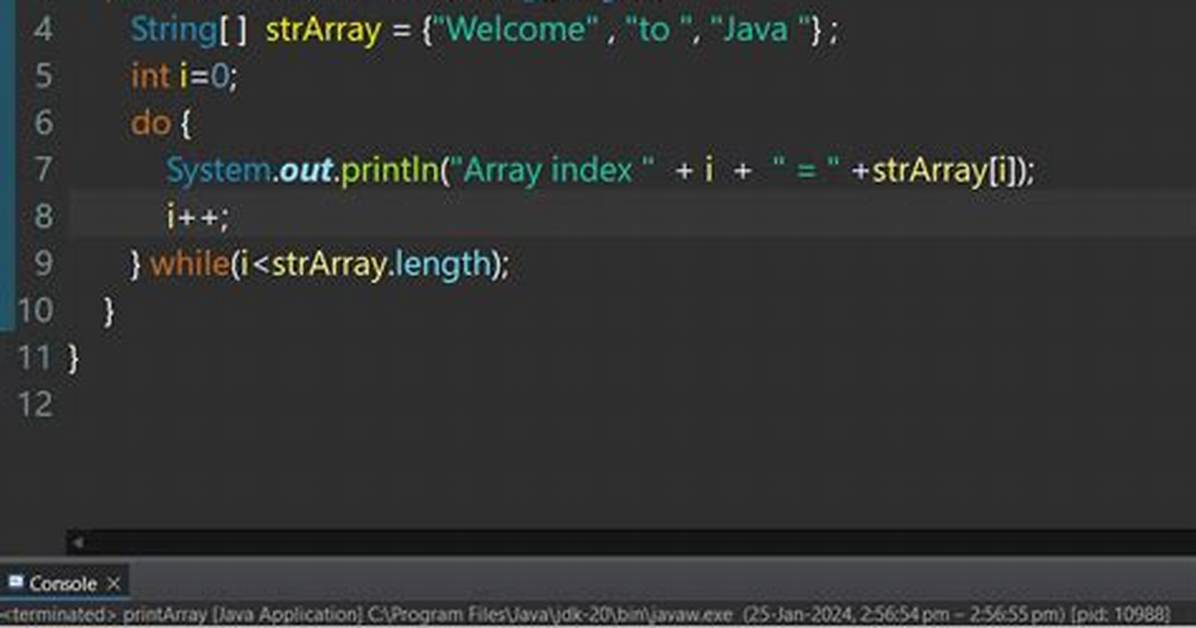Viewport: 1196px width, 628px height.
Task: Click the Console view icon
Action: [x=15, y=582]
